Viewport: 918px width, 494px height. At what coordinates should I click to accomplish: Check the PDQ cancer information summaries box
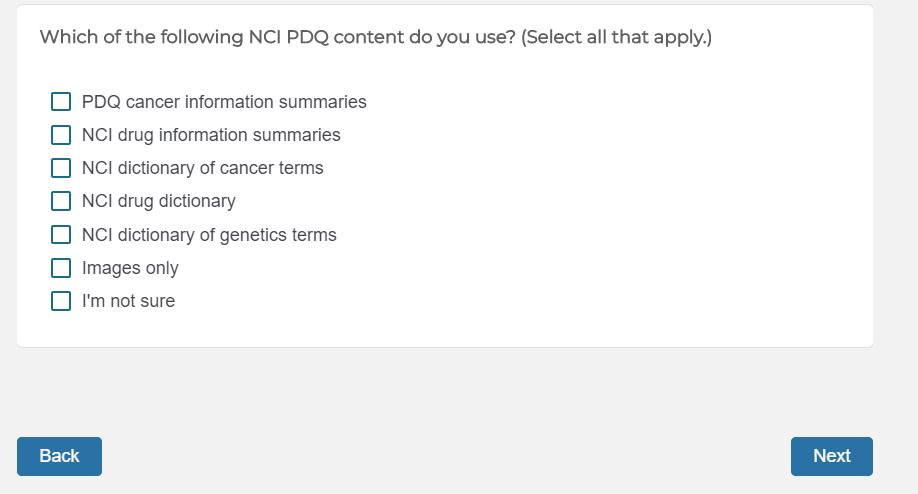tap(61, 102)
